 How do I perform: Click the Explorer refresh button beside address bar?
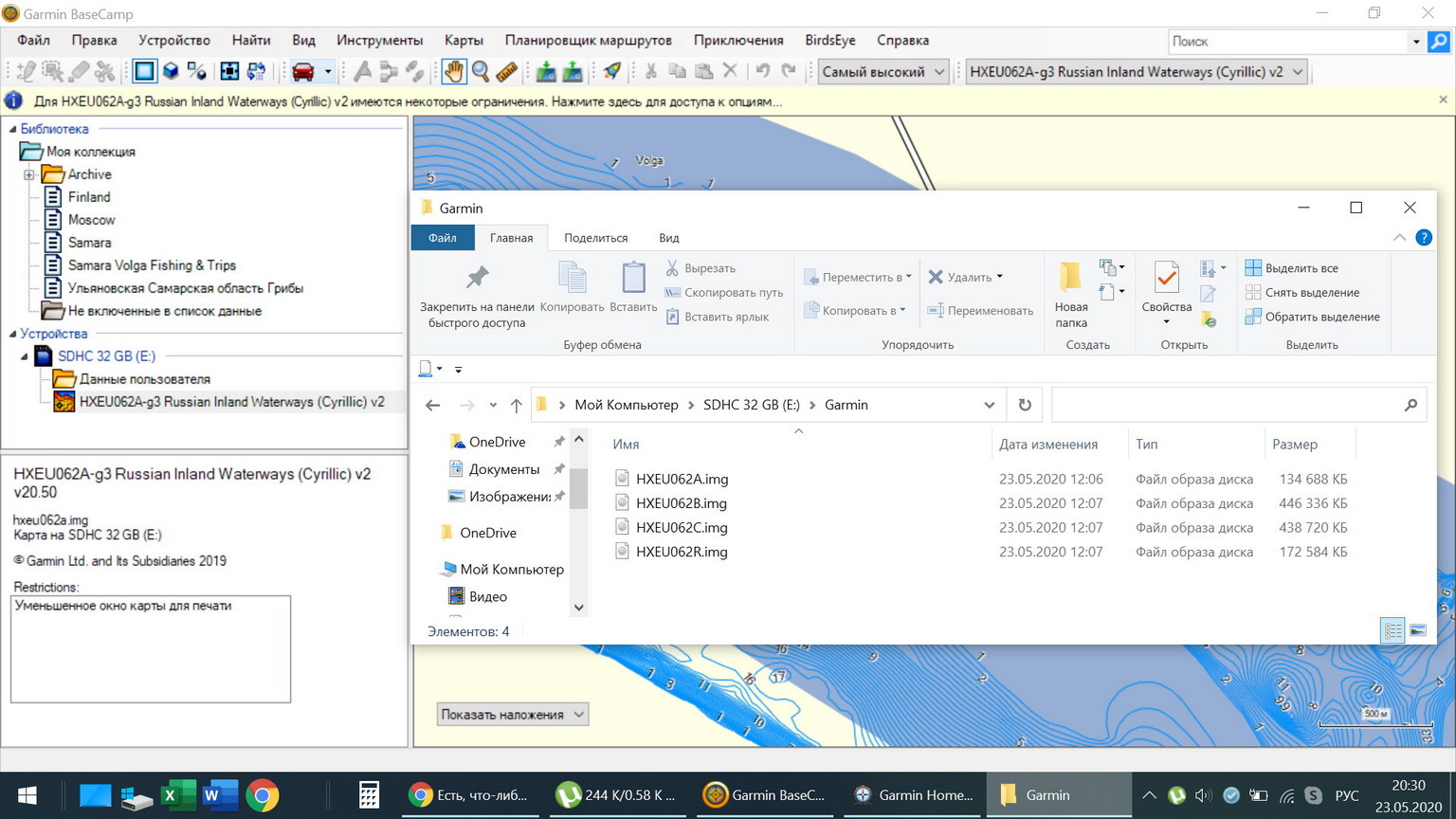click(1025, 405)
